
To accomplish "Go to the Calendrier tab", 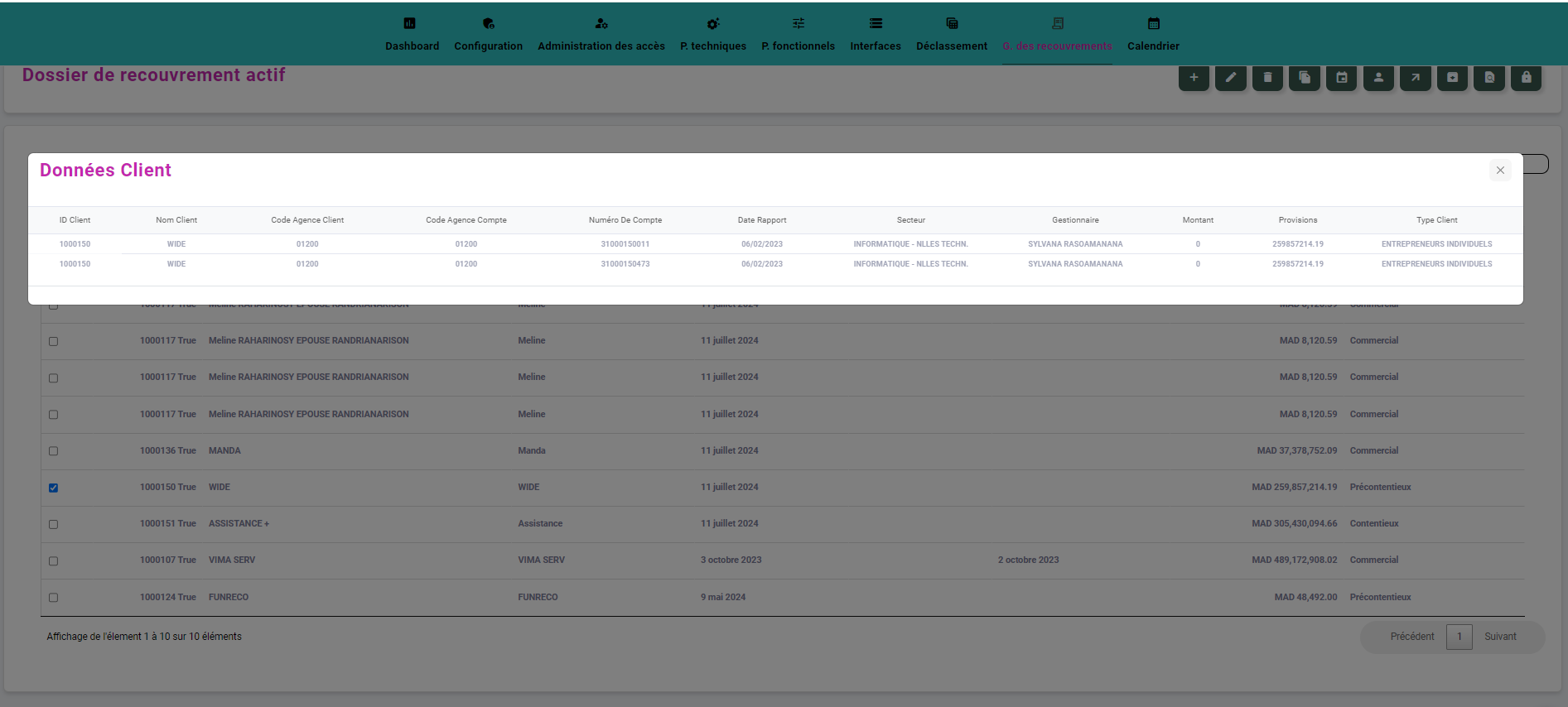I will tap(1153, 35).
